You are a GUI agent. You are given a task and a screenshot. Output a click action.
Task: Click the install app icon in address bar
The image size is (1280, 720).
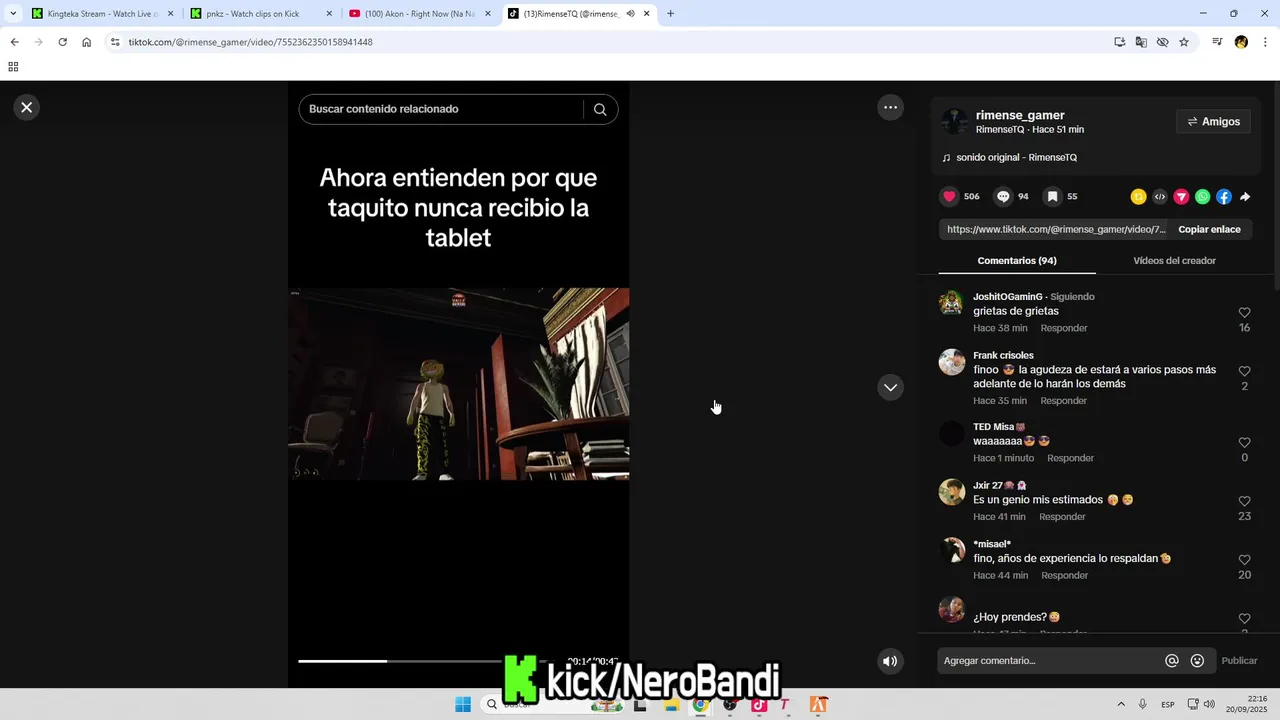click(x=1120, y=42)
